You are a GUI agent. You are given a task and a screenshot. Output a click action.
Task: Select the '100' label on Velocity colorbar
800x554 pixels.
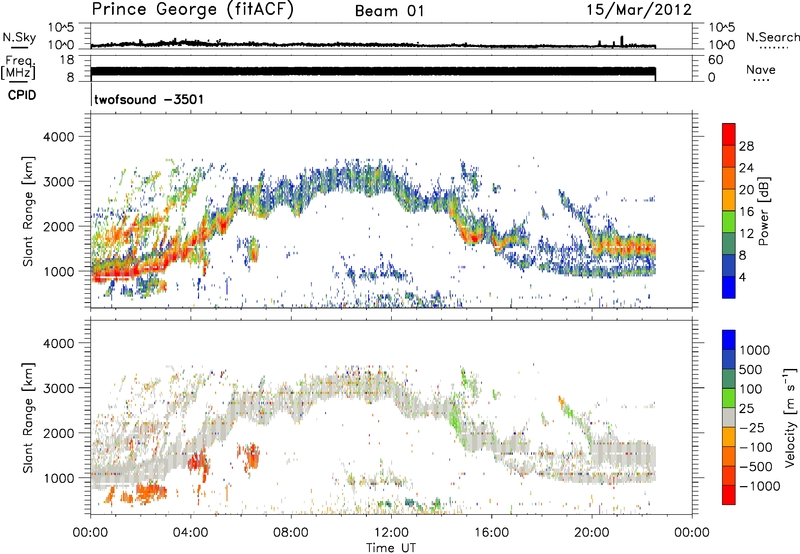pyautogui.click(x=751, y=389)
